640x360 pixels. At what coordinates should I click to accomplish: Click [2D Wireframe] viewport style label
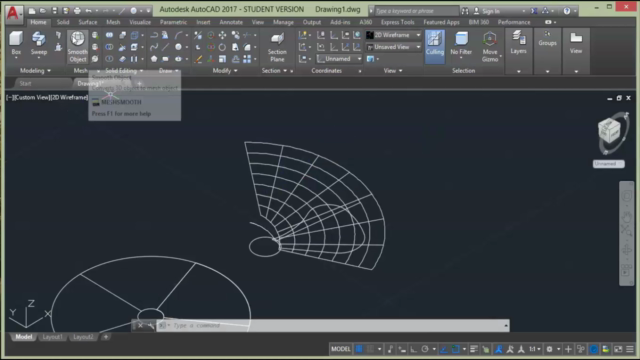[x=68, y=98]
